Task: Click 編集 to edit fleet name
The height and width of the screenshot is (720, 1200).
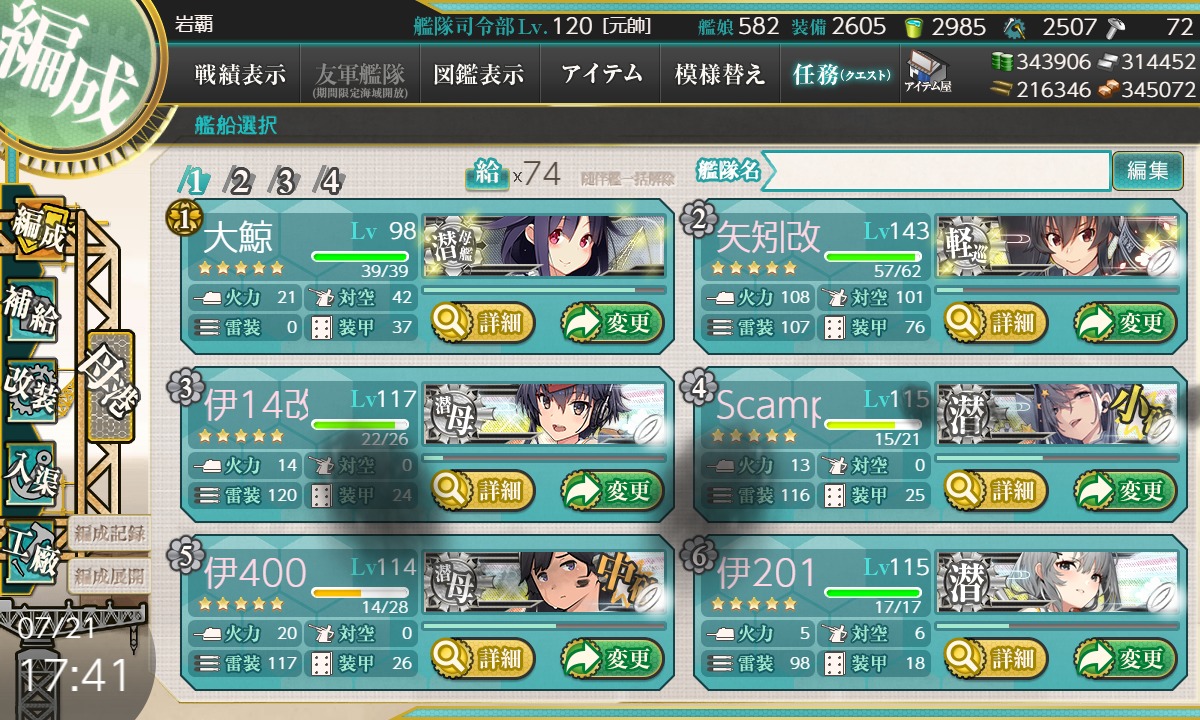Action: coord(1147,171)
